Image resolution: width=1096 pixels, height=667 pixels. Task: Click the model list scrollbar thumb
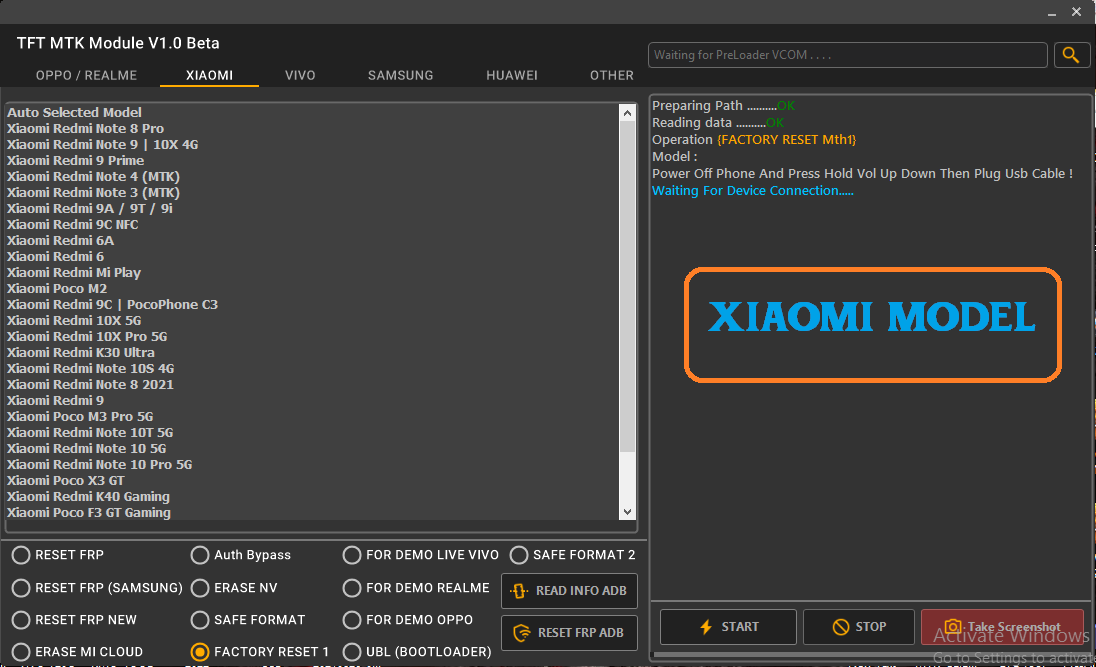tap(627, 287)
